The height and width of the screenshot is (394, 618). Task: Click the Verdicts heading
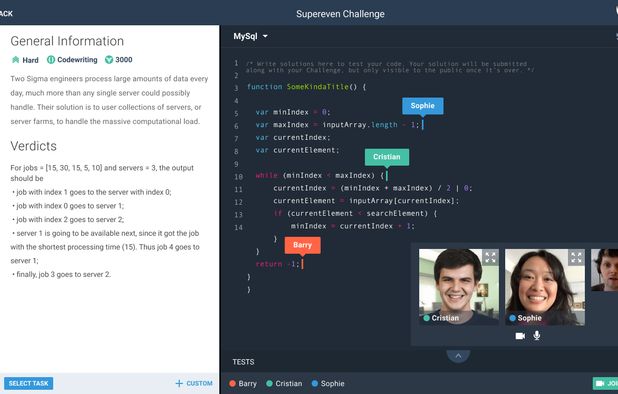click(x=34, y=146)
